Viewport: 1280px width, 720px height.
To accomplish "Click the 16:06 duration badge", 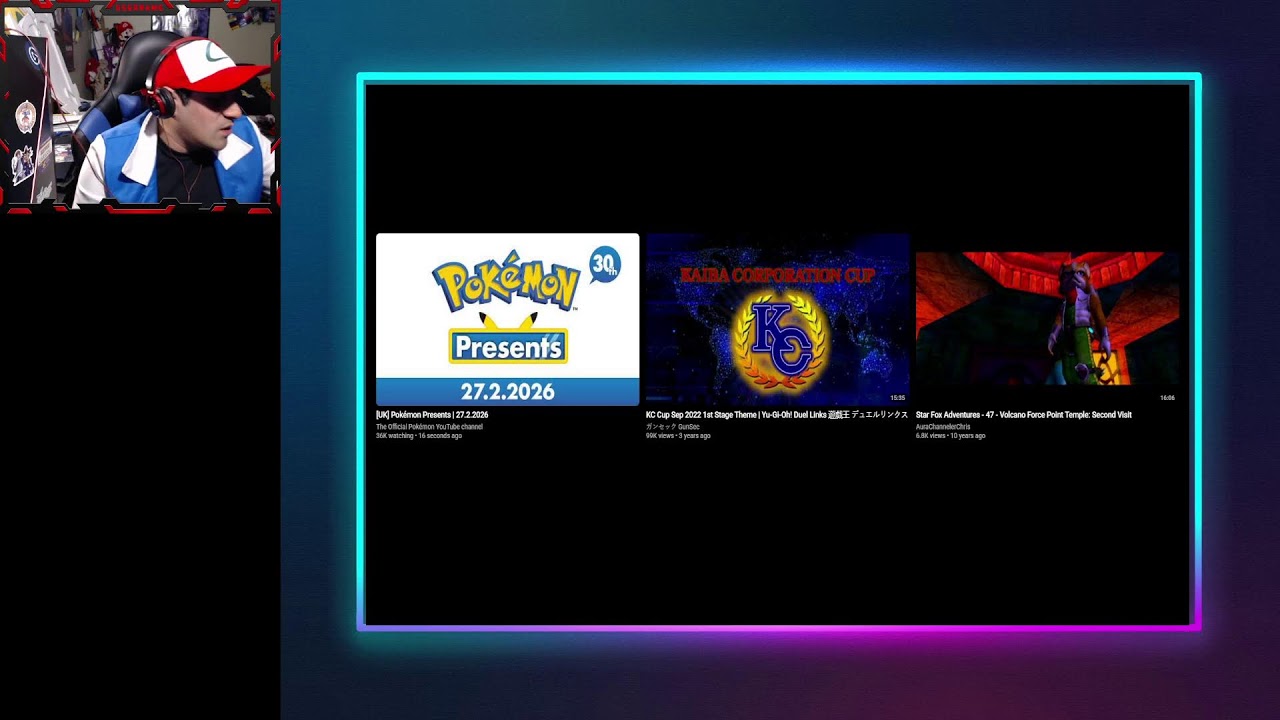I will pyautogui.click(x=1167, y=398).
